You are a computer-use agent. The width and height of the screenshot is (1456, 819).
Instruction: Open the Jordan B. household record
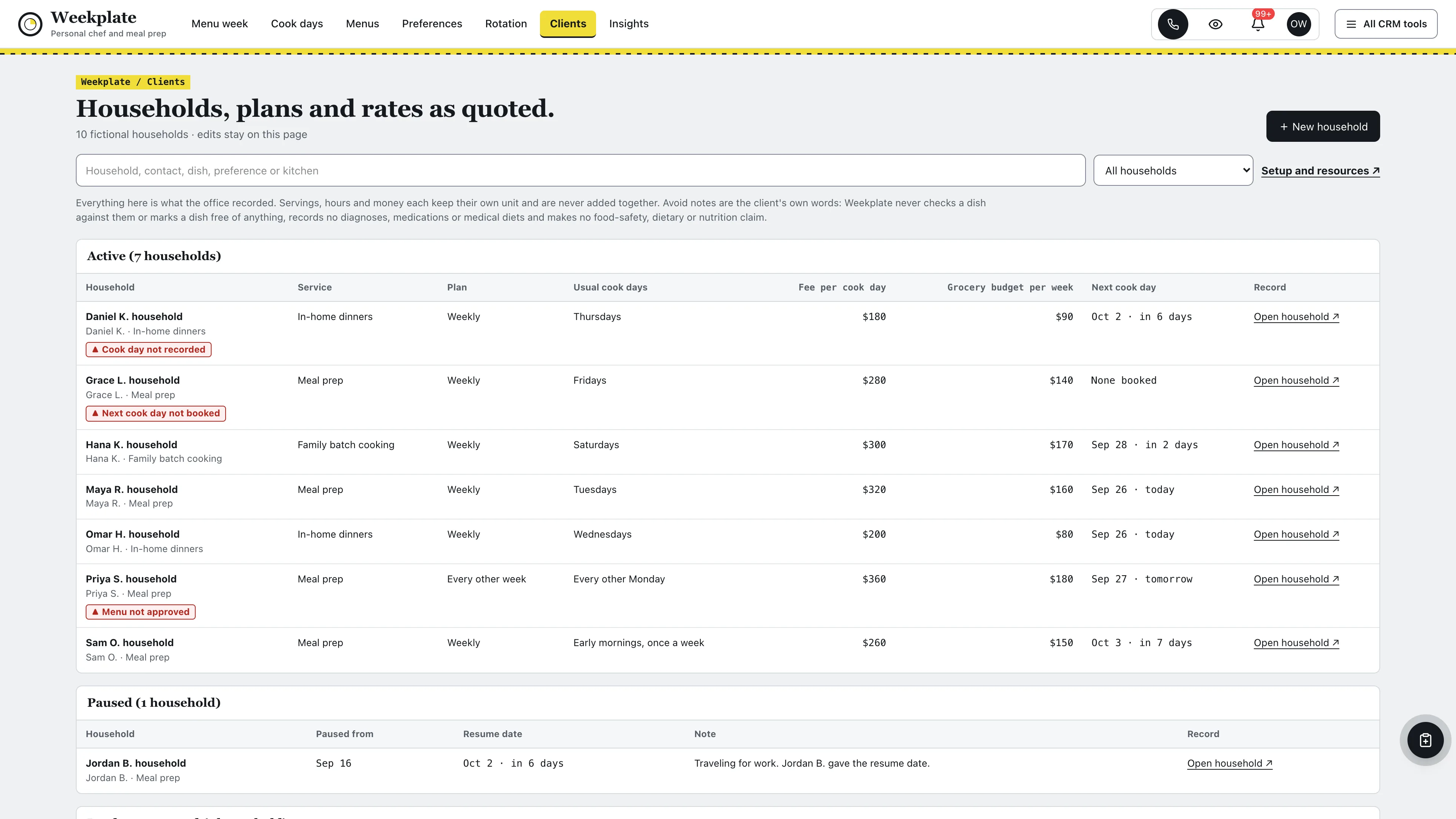click(1229, 763)
